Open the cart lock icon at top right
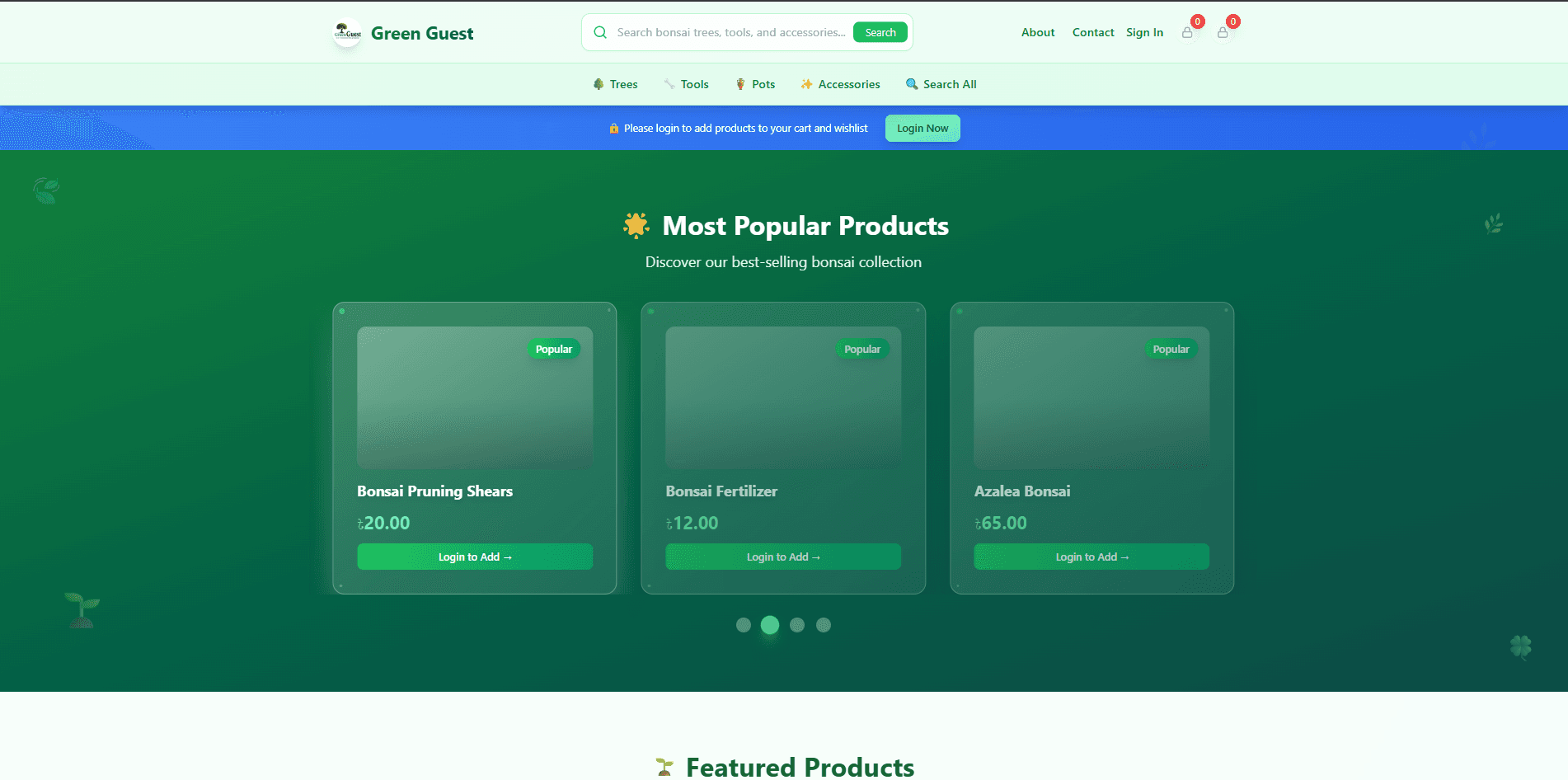1568x780 pixels. click(x=1223, y=32)
